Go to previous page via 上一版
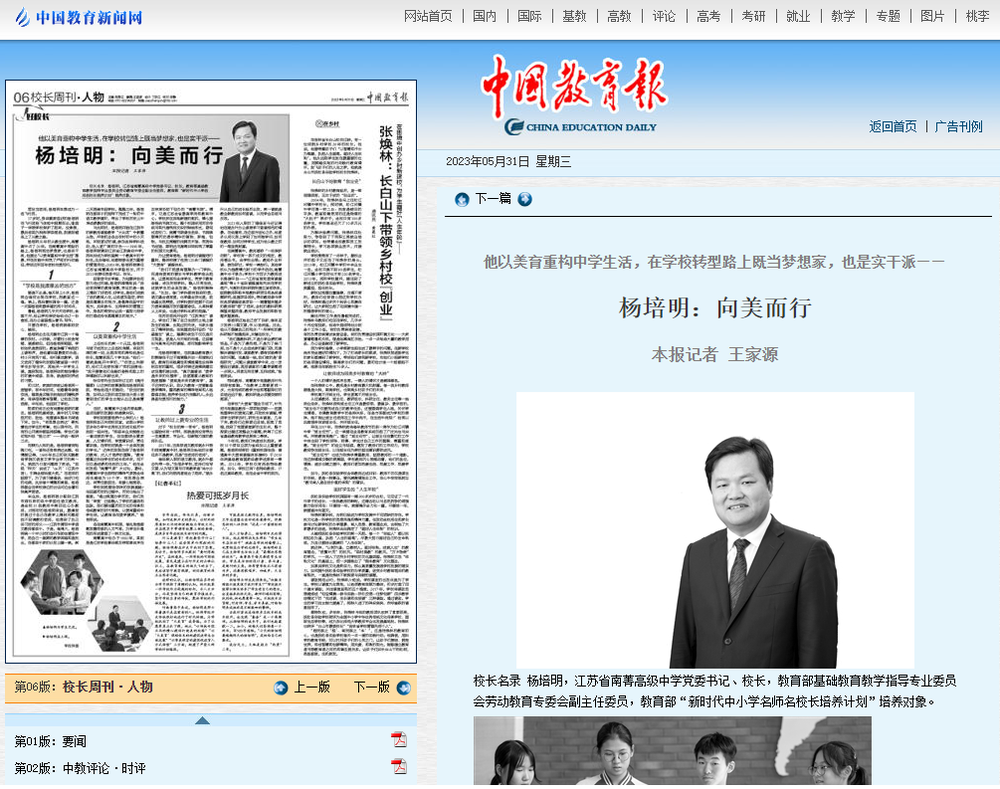1000x789 pixels. 312,687
